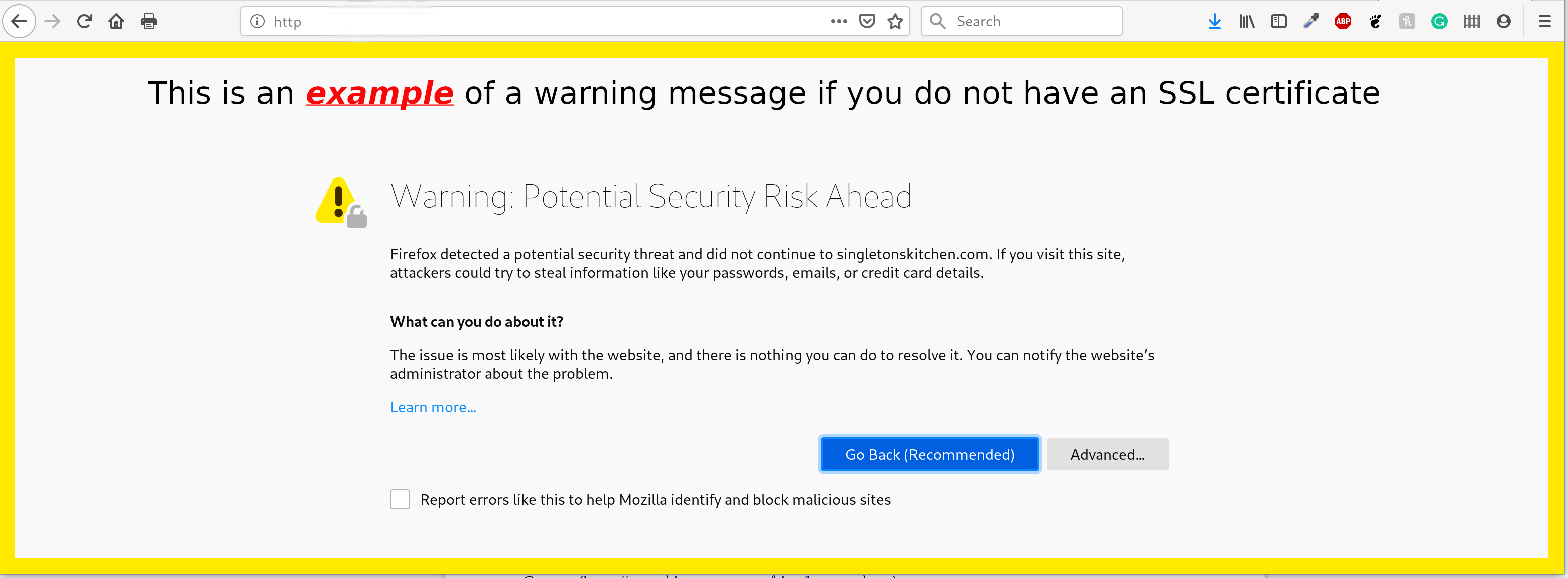The image size is (1568, 578).
Task: Bookmark this page with the star
Action: (895, 21)
